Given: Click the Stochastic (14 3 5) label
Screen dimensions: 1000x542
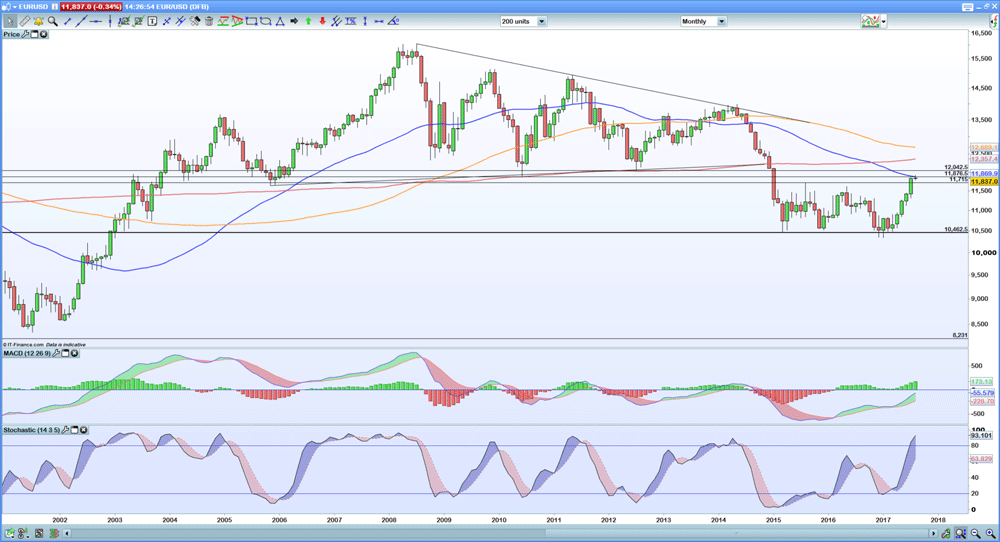Looking at the screenshot, I should [31, 430].
